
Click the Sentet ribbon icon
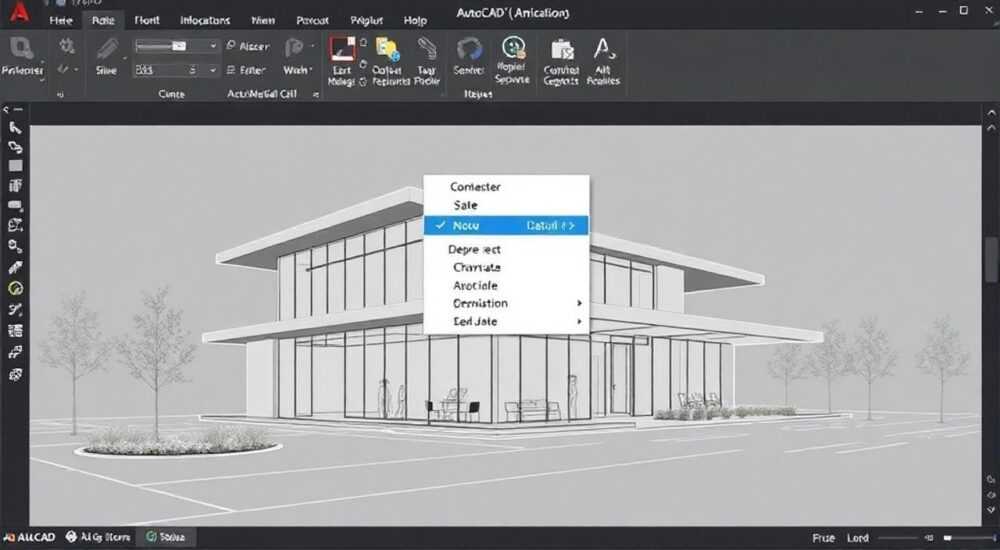469,50
